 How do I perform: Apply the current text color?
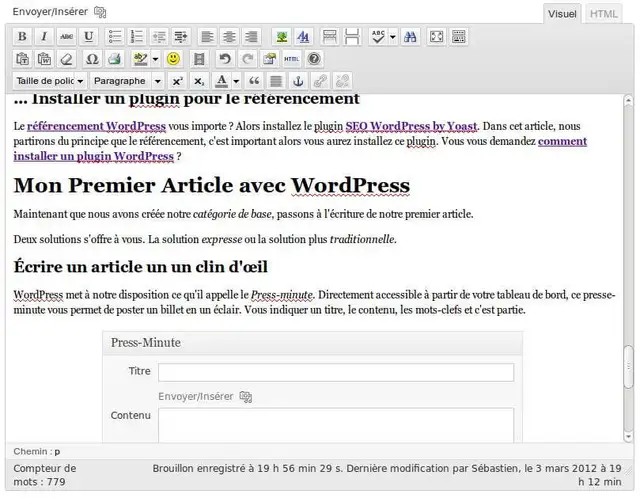point(222,81)
